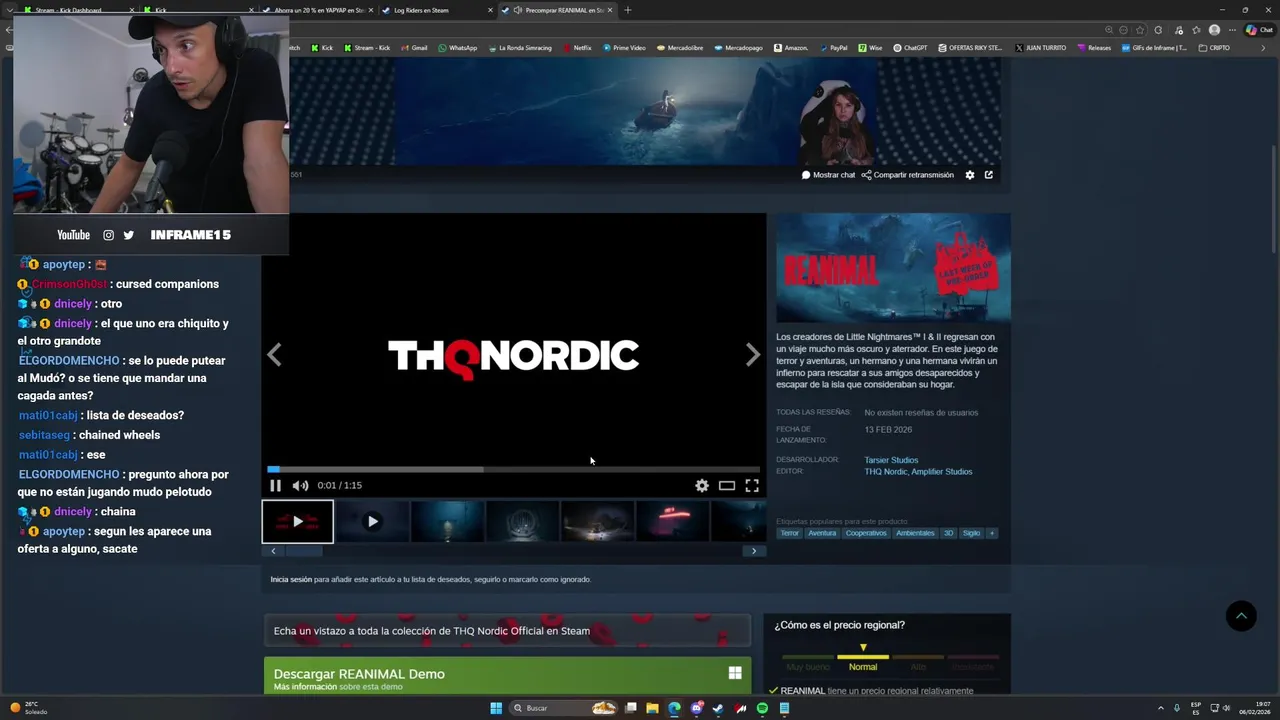Open Discord from the taskbar

(x=696, y=708)
